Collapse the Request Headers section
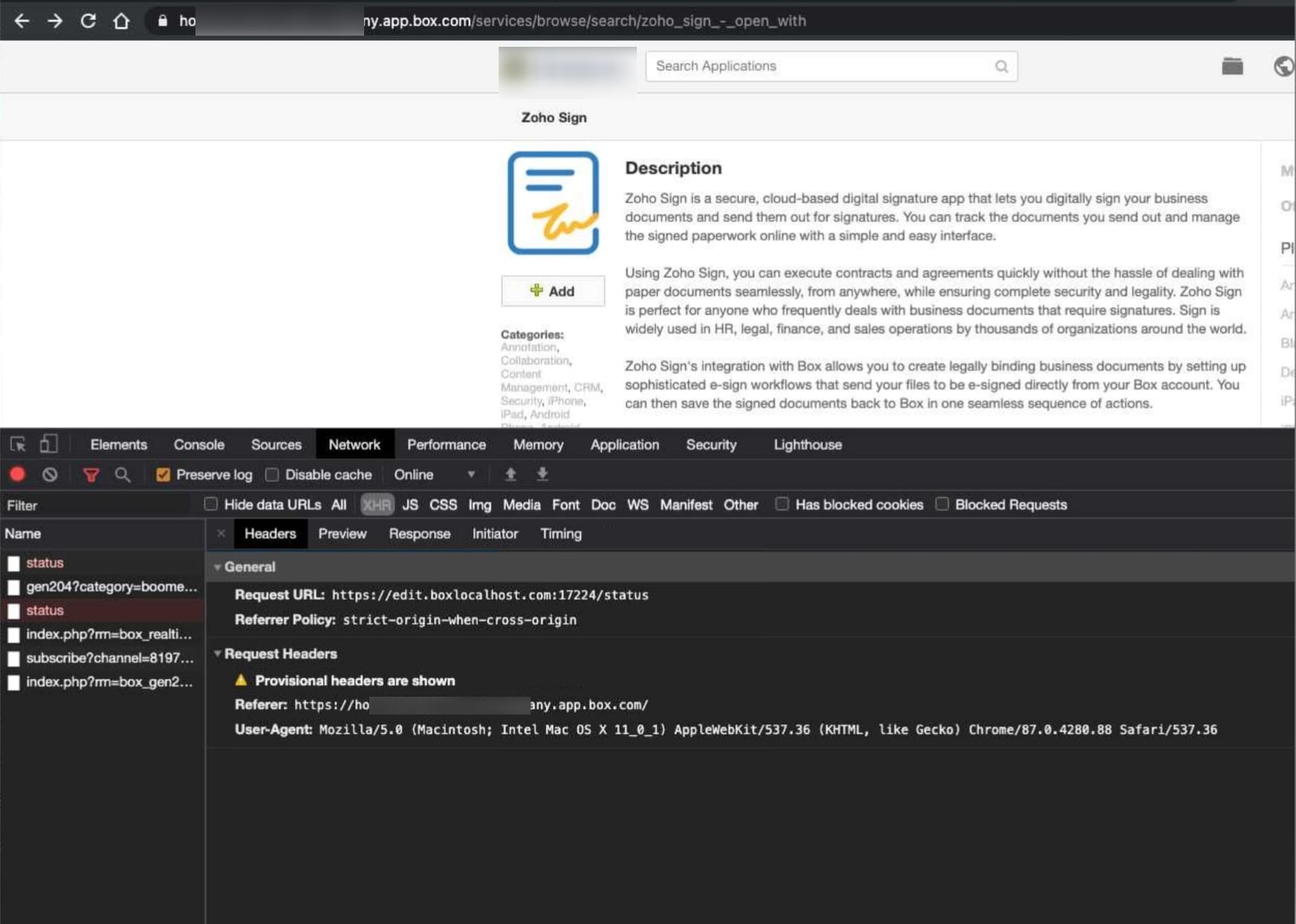 (x=217, y=654)
